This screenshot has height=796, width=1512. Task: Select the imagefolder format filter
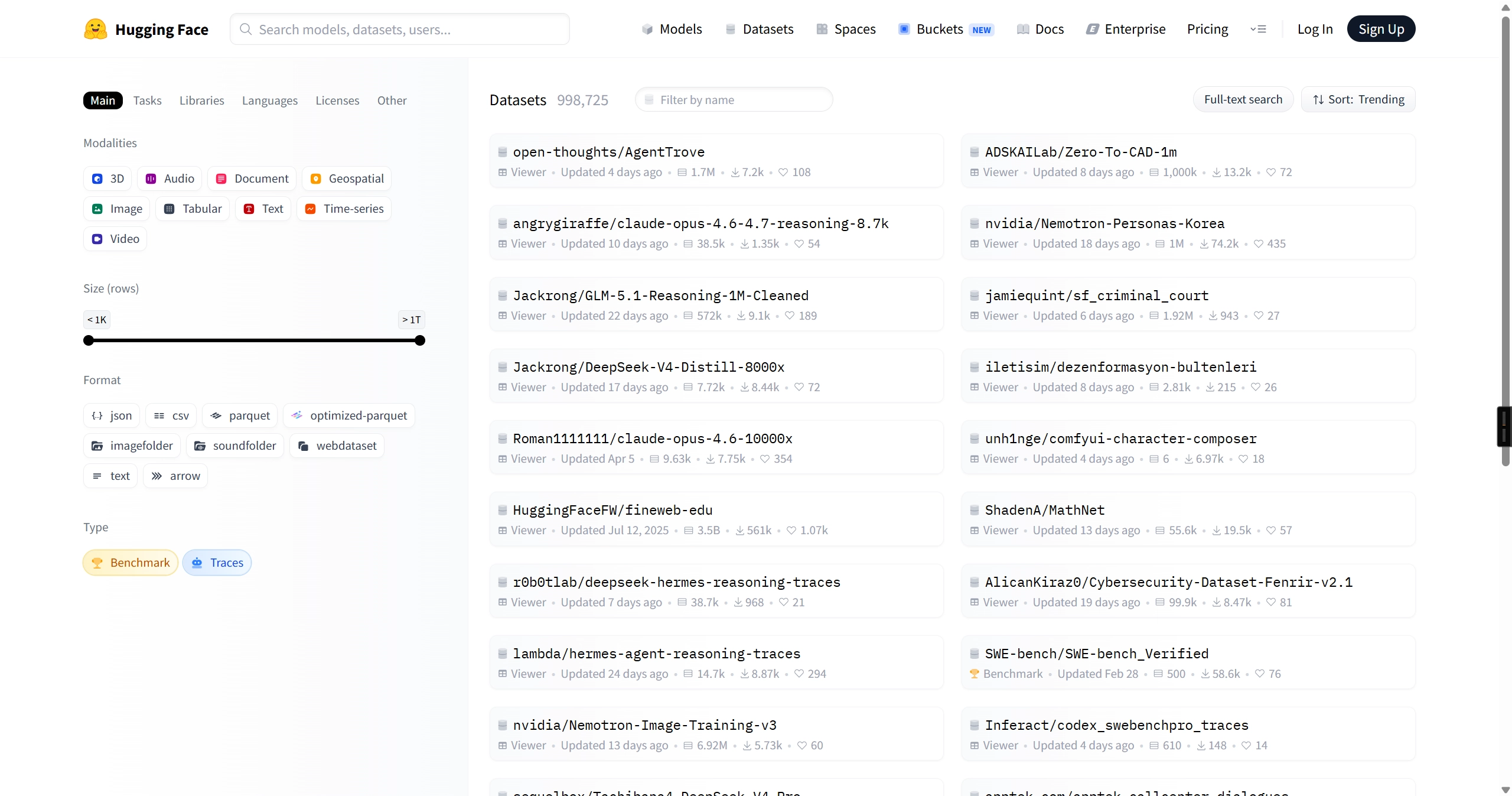click(x=132, y=446)
